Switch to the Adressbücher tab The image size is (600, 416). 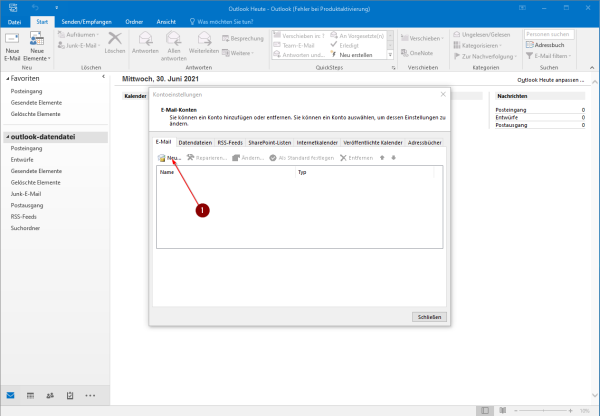click(424, 142)
